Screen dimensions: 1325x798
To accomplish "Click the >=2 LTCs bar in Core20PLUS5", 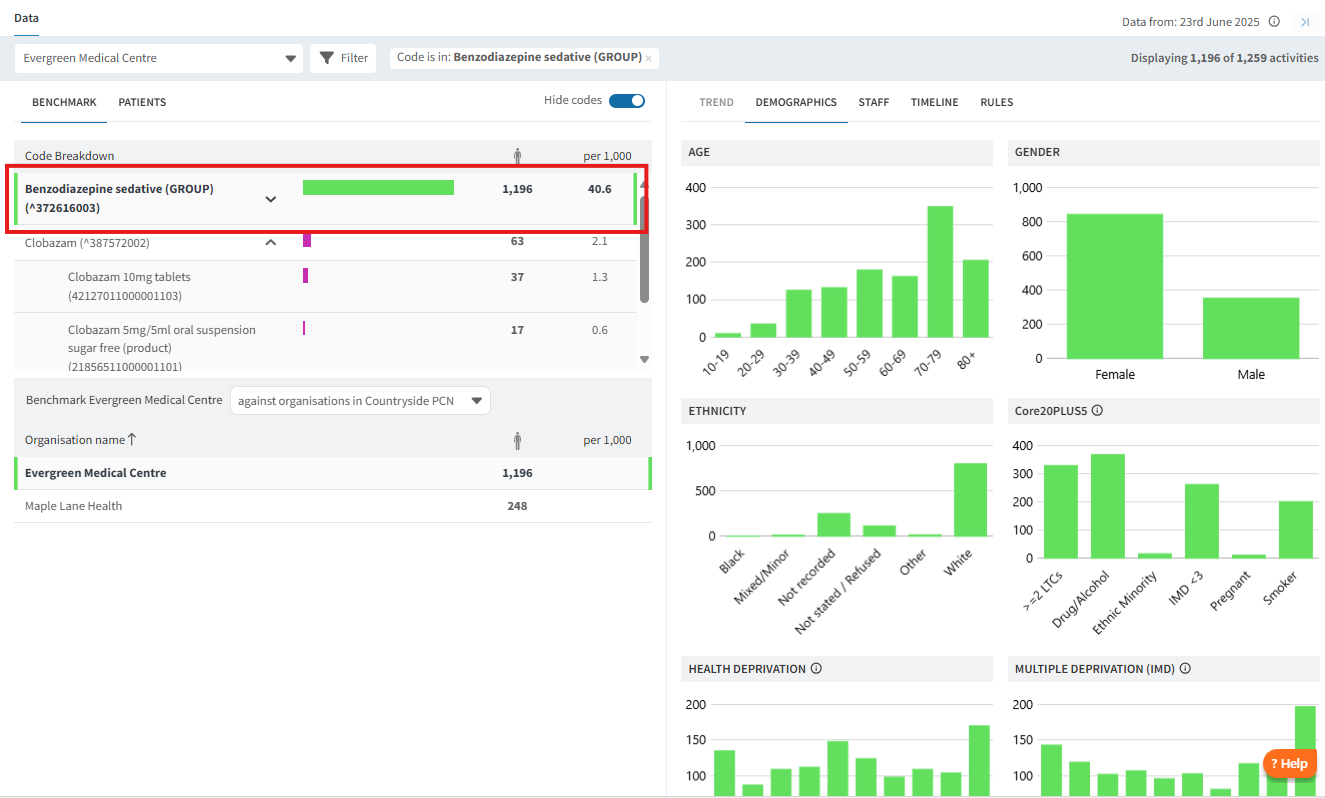I will (1061, 512).
